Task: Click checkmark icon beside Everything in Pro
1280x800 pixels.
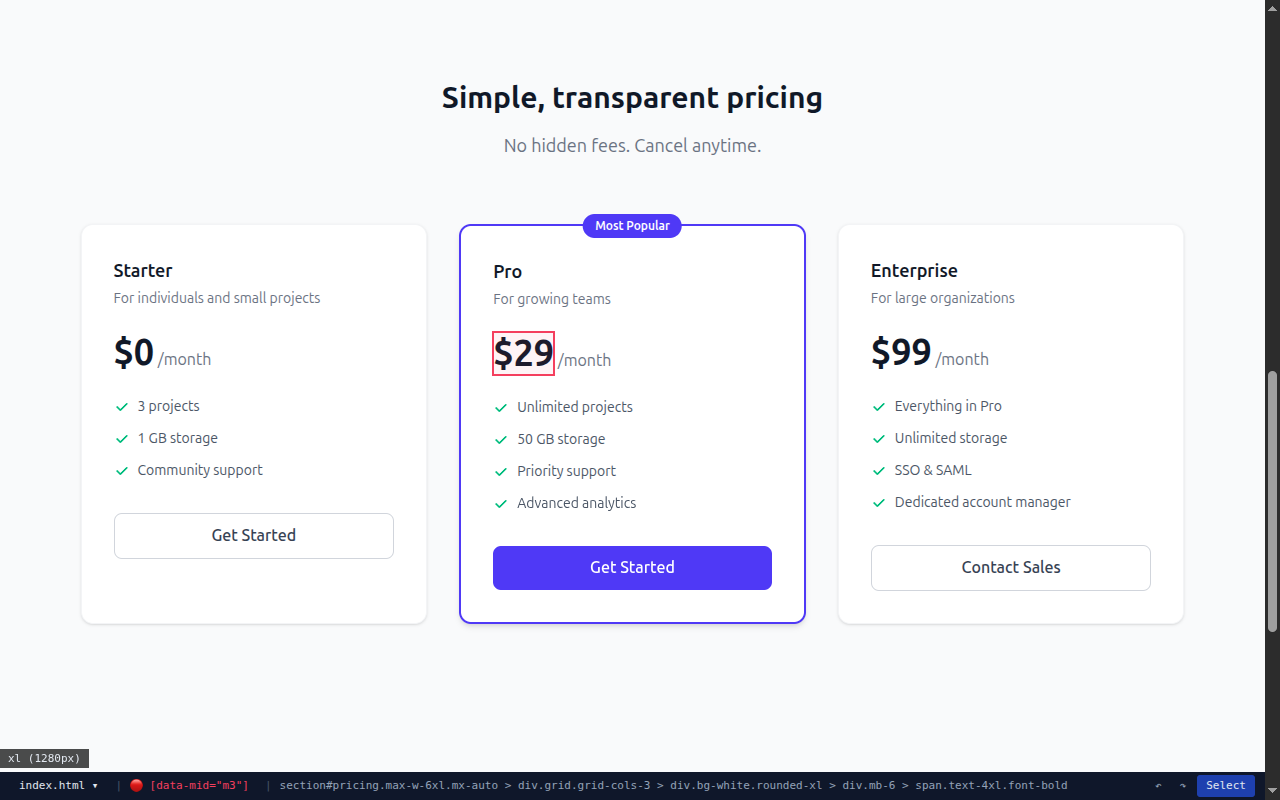Action: pyautogui.click(x=879, y=407)
